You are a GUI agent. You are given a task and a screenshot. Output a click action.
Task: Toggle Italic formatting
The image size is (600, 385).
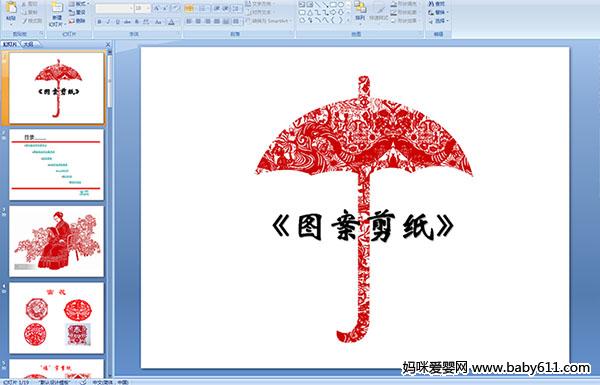(108, 22)
